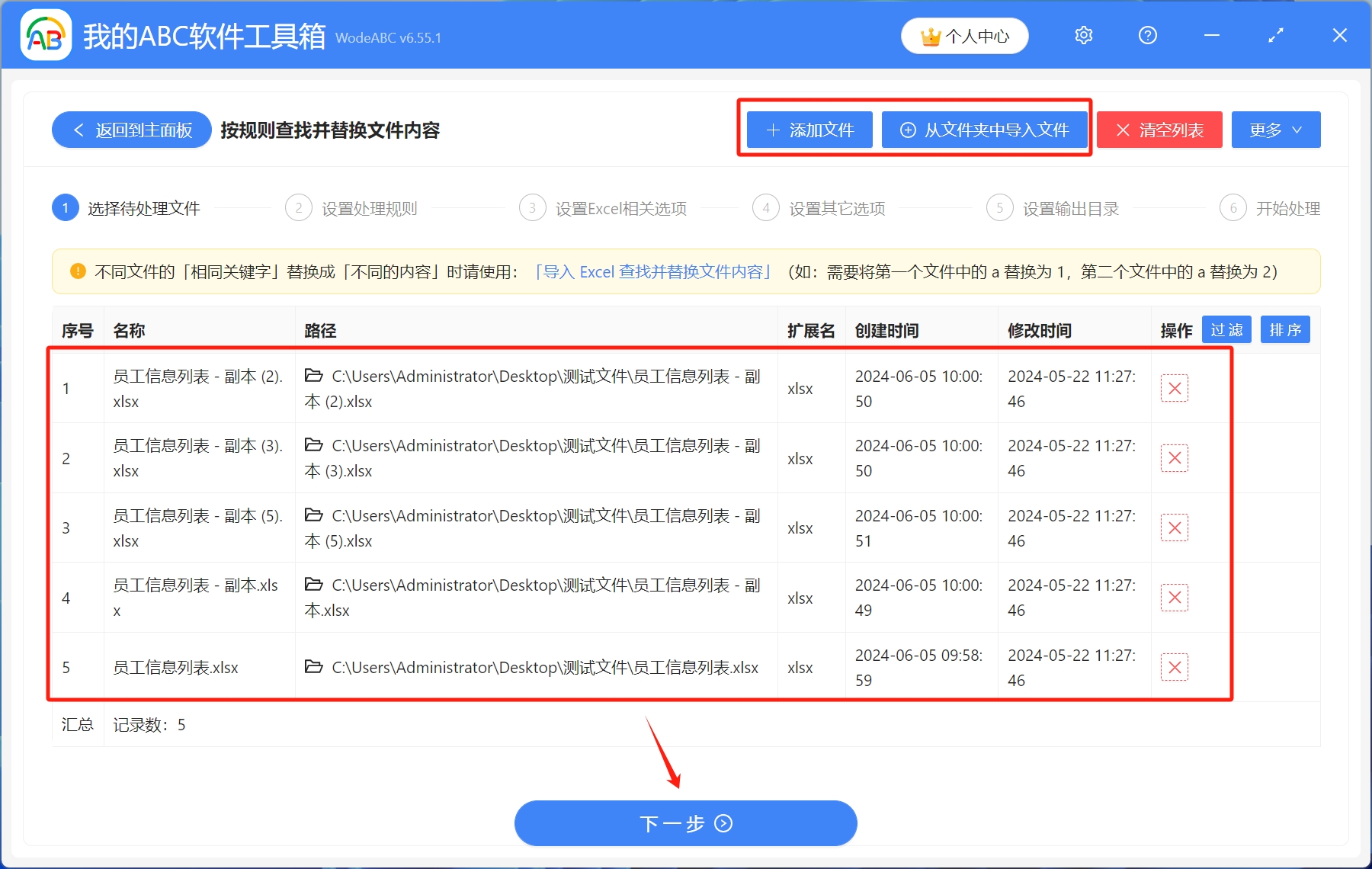Click the AB logo in the title bar
The width and height of the screenshot is (1372, 869).
46,34
